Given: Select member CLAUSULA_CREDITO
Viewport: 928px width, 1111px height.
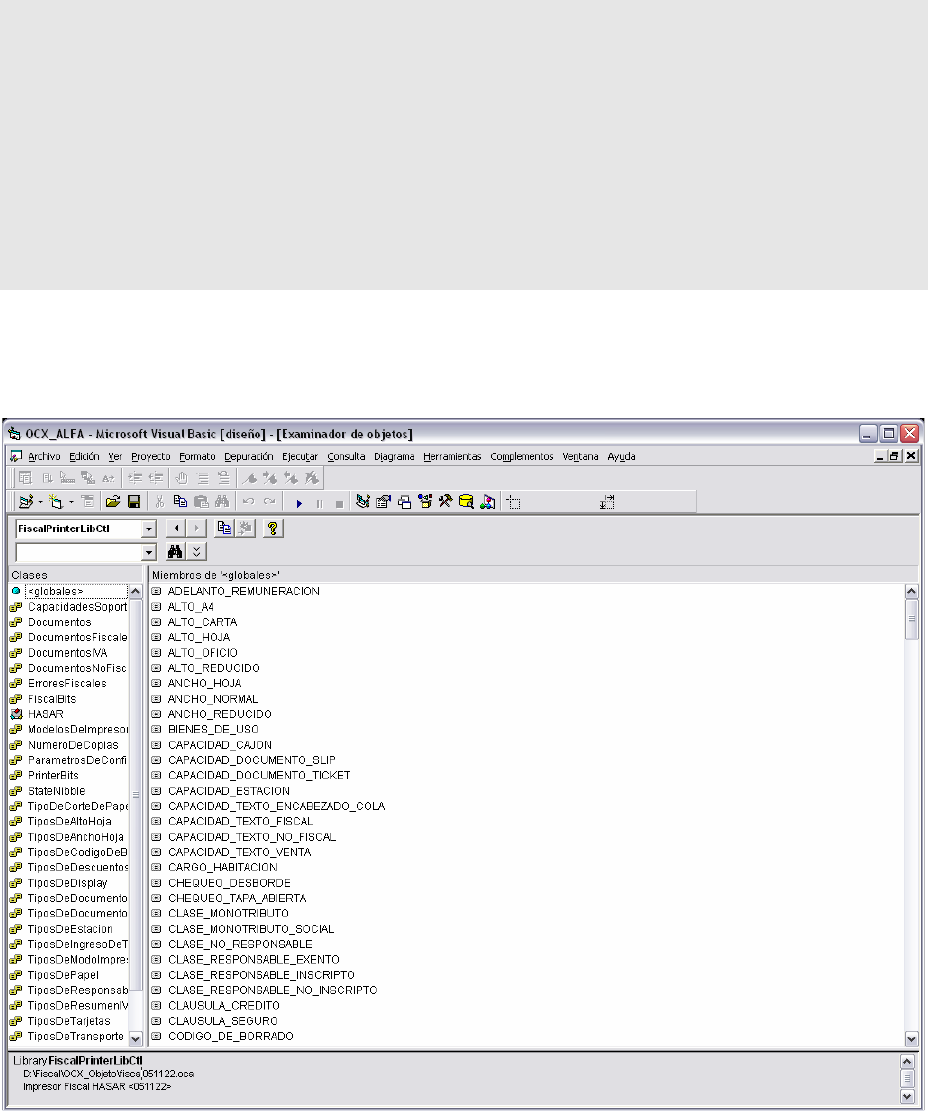Looking at the screenshot, I should click(223, 1005).
